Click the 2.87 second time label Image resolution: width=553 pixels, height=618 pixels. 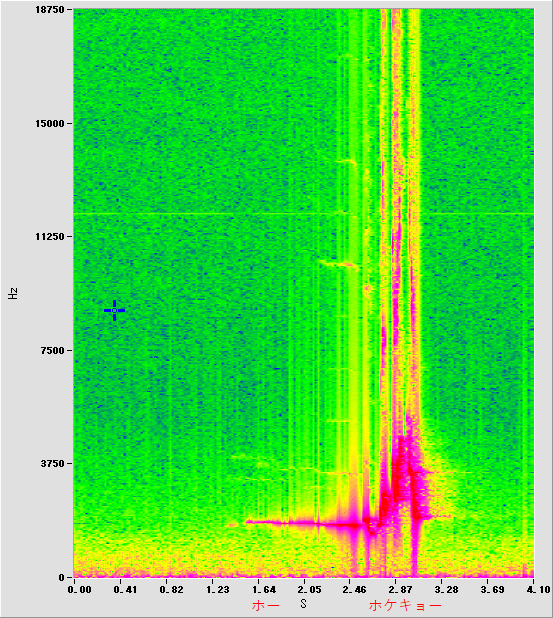point(400,590)
